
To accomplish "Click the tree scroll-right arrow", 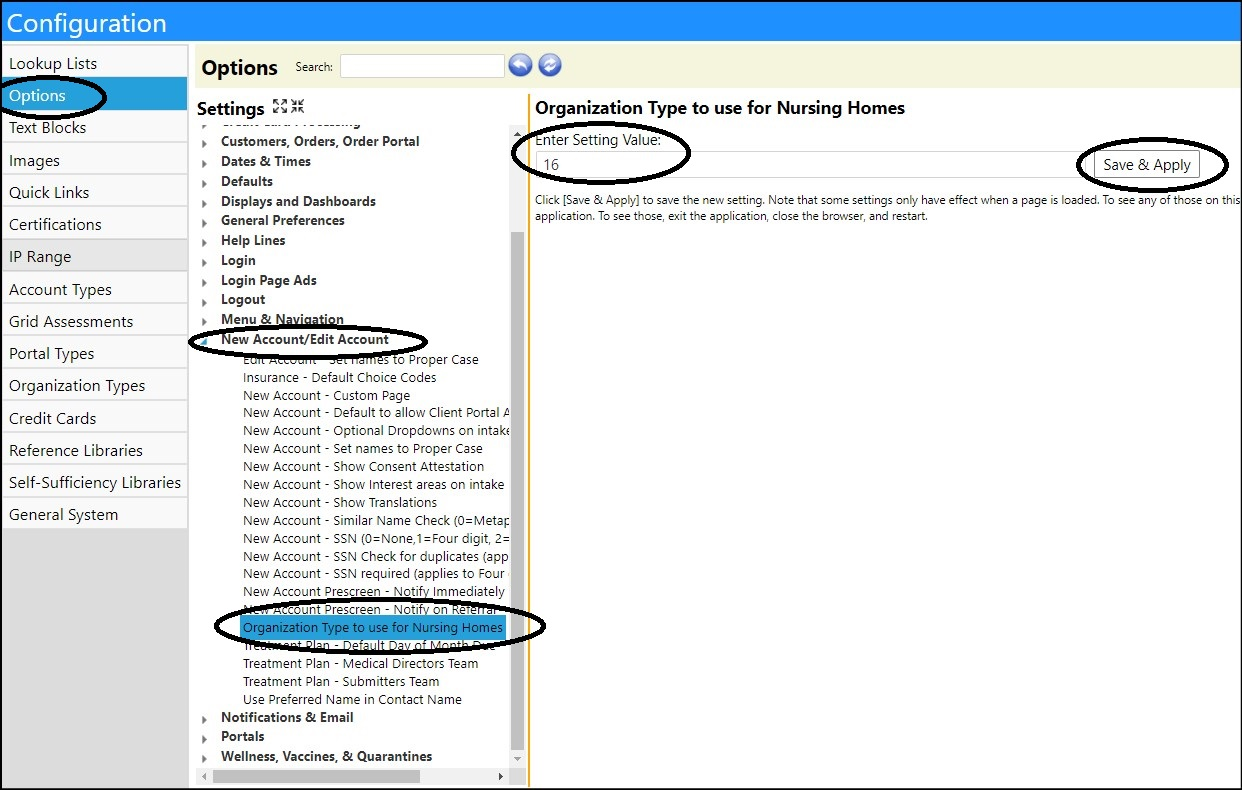I will point(501,776).
